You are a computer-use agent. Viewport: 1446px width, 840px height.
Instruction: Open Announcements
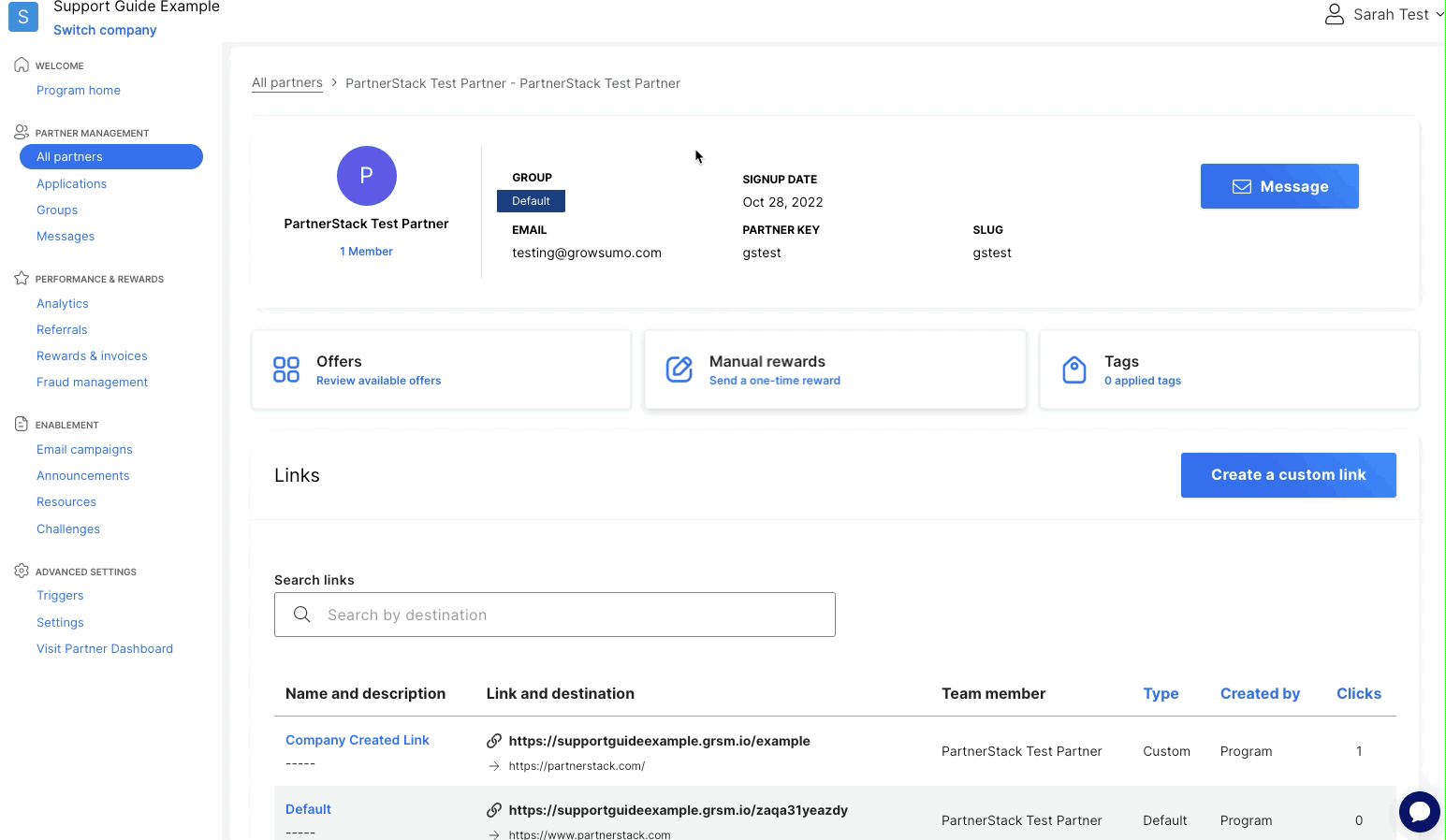tap(83, 476)
